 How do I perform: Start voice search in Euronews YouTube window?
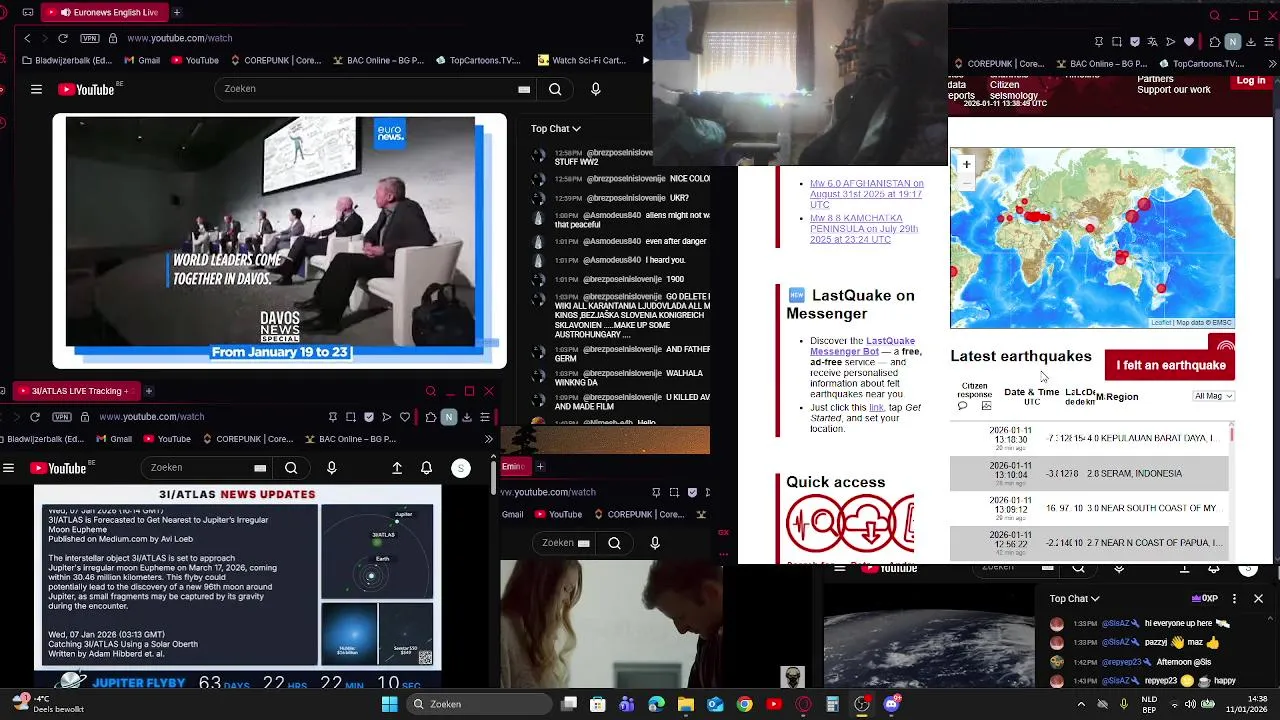[596, 89]
